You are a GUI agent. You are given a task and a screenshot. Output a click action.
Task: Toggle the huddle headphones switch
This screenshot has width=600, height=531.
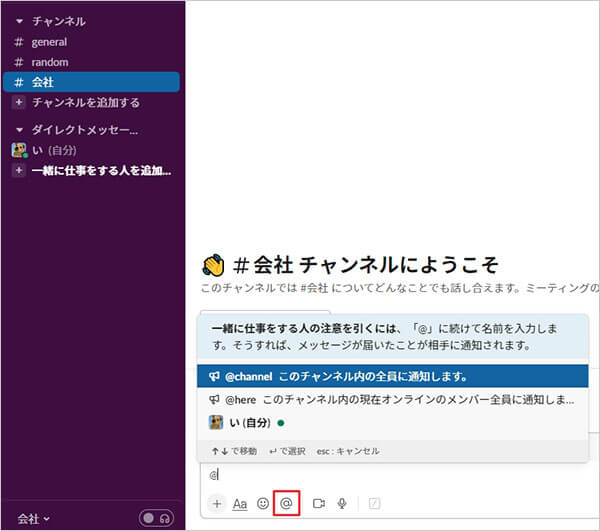(x=156, y=518)
